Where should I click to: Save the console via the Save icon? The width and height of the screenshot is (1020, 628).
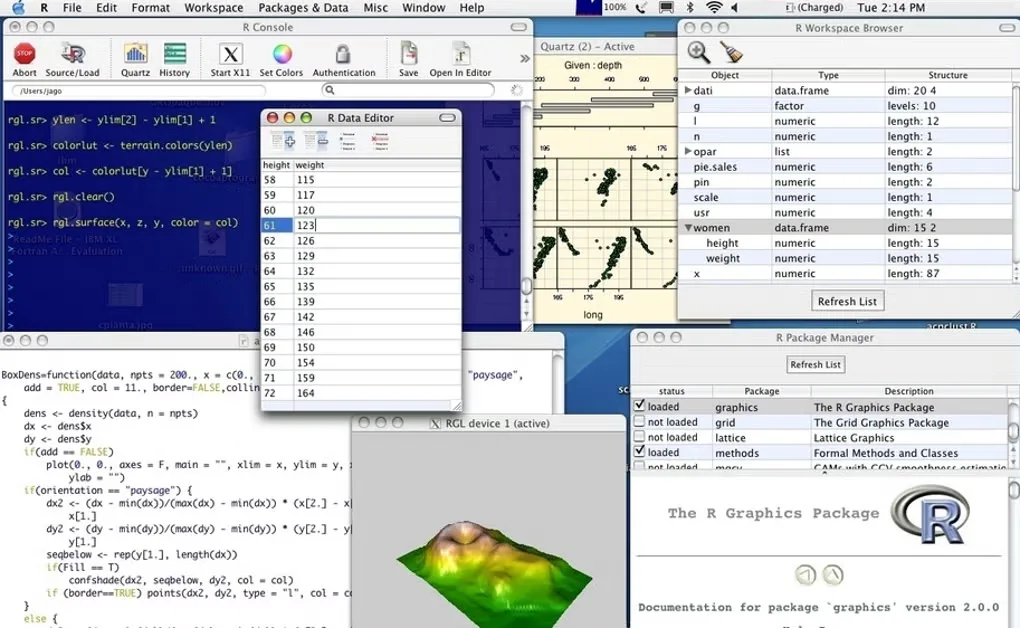409,53
